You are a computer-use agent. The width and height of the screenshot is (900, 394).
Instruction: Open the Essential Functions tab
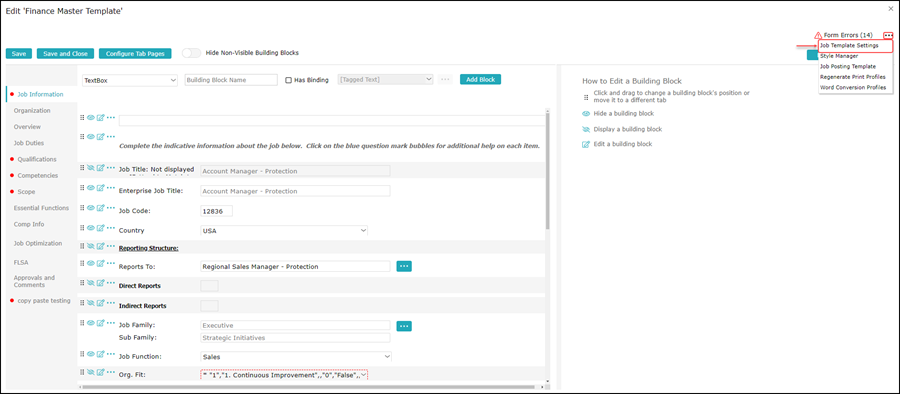click(41, 208)
